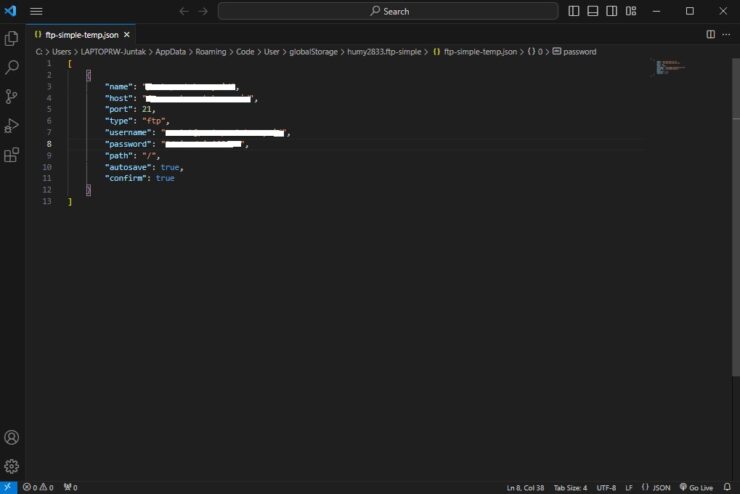Click the "autosave" key text

(128, 167)
